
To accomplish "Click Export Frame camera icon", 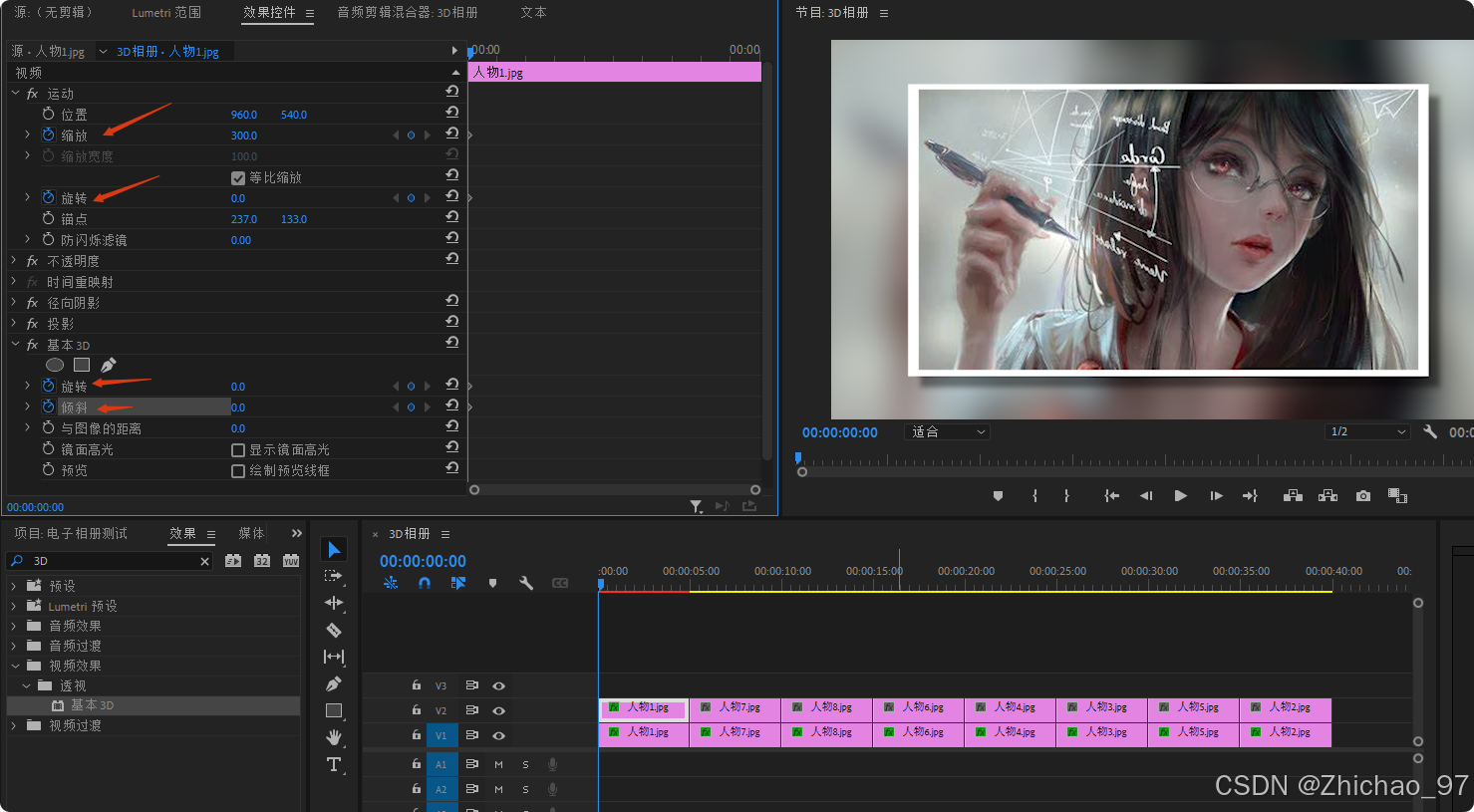I will 1363,496.
